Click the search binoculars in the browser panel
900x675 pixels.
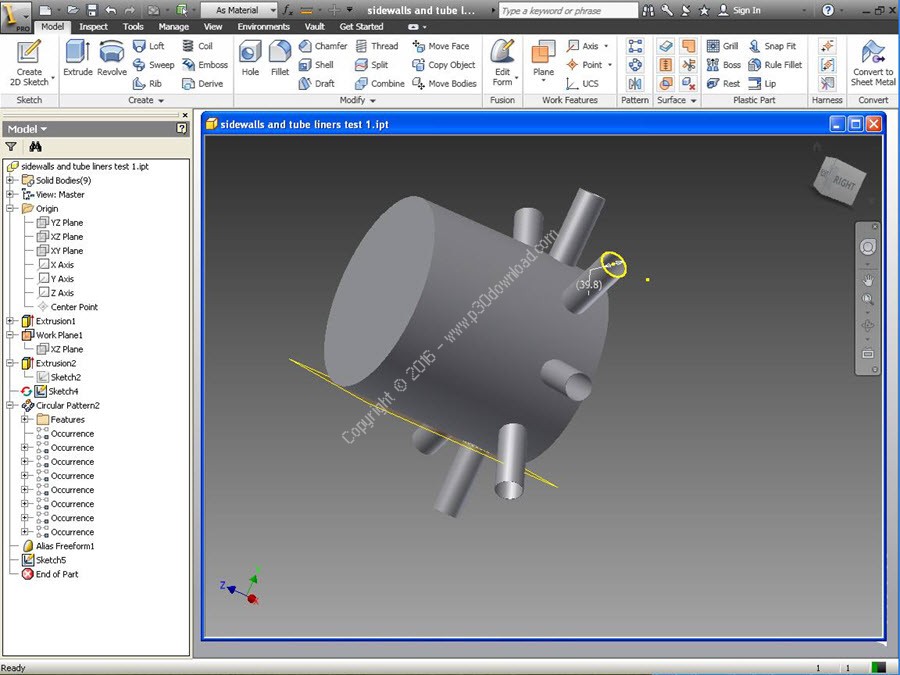(33, 146)
